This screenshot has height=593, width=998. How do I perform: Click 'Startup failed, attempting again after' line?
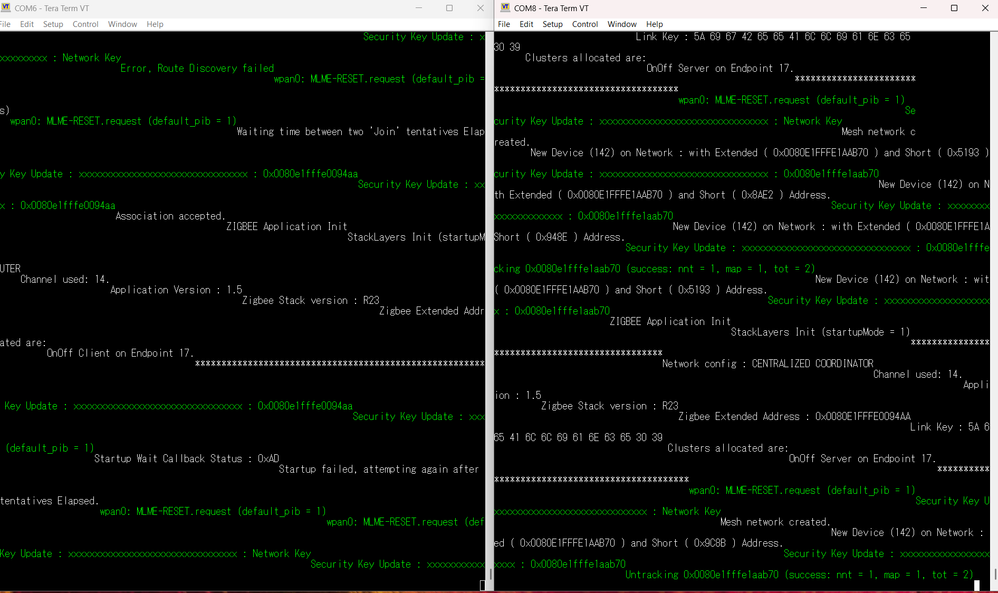point(379,469)
